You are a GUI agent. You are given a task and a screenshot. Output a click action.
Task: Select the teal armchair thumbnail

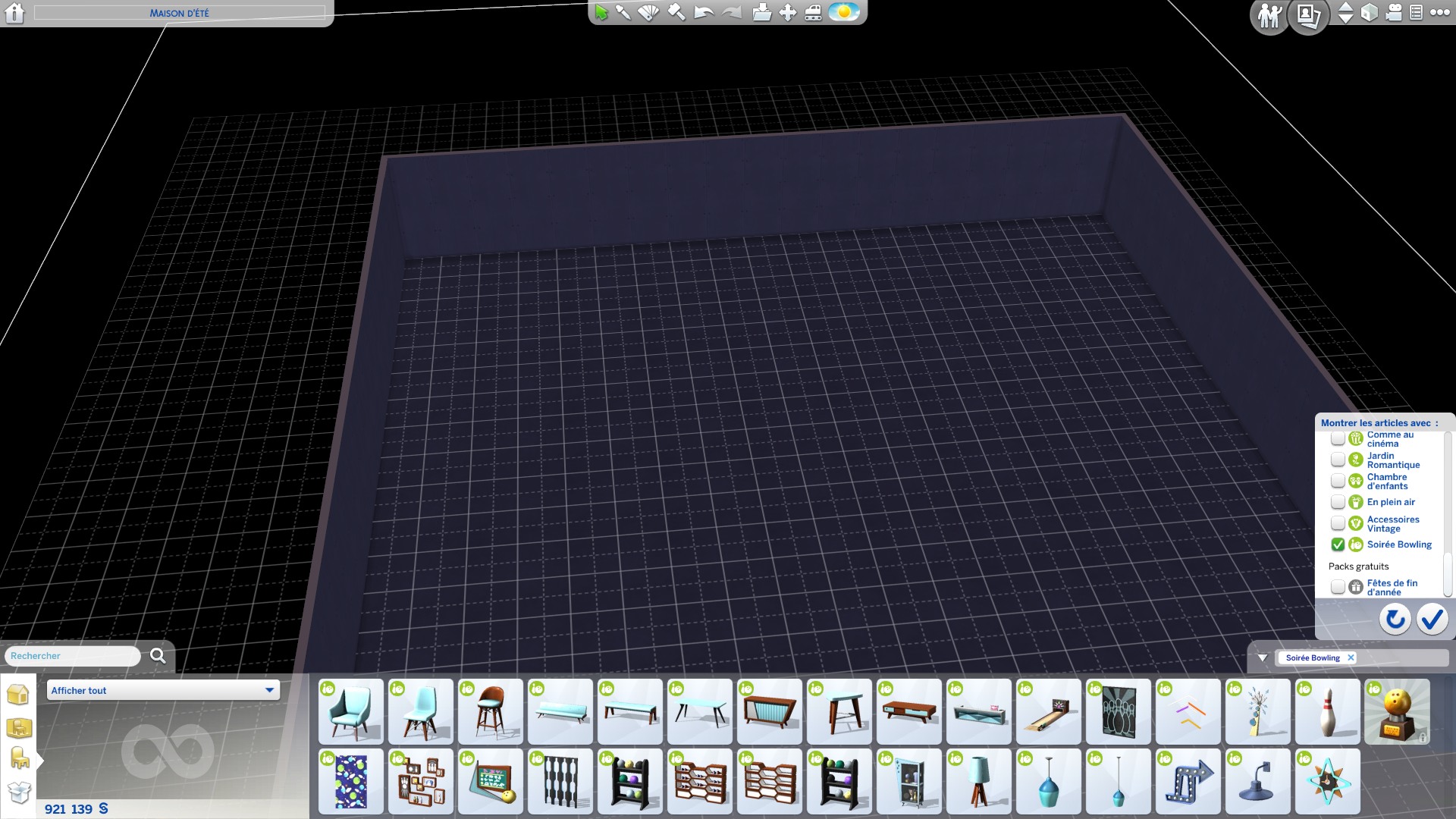(350, 711)
